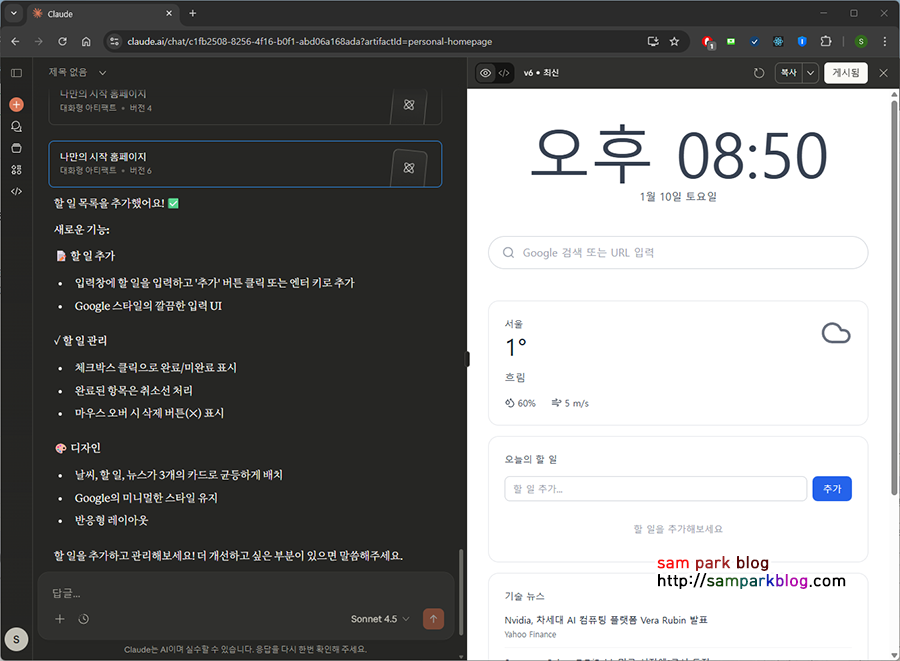The width and height of the screenshot is (900, 661).
Task: Click the 할 일 추가 todo input field
Action: pyautogui.click(x=655, y=489)
